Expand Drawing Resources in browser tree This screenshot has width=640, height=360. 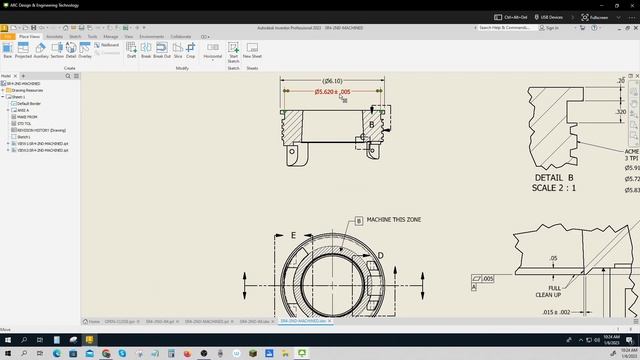(3, 90)
